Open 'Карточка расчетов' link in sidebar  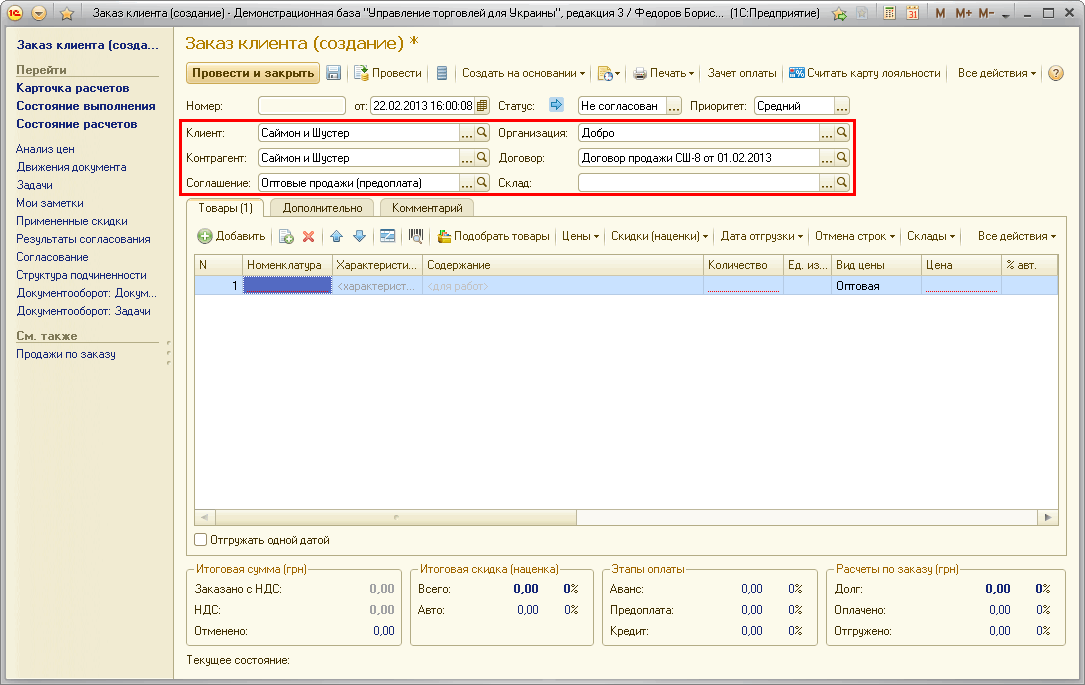click(x=72, y=88)
